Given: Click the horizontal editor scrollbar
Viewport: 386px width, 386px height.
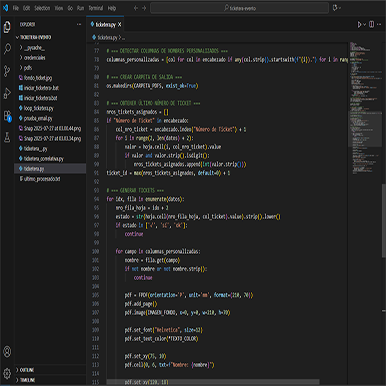Looking at the screenshot, I should [213, 382].
